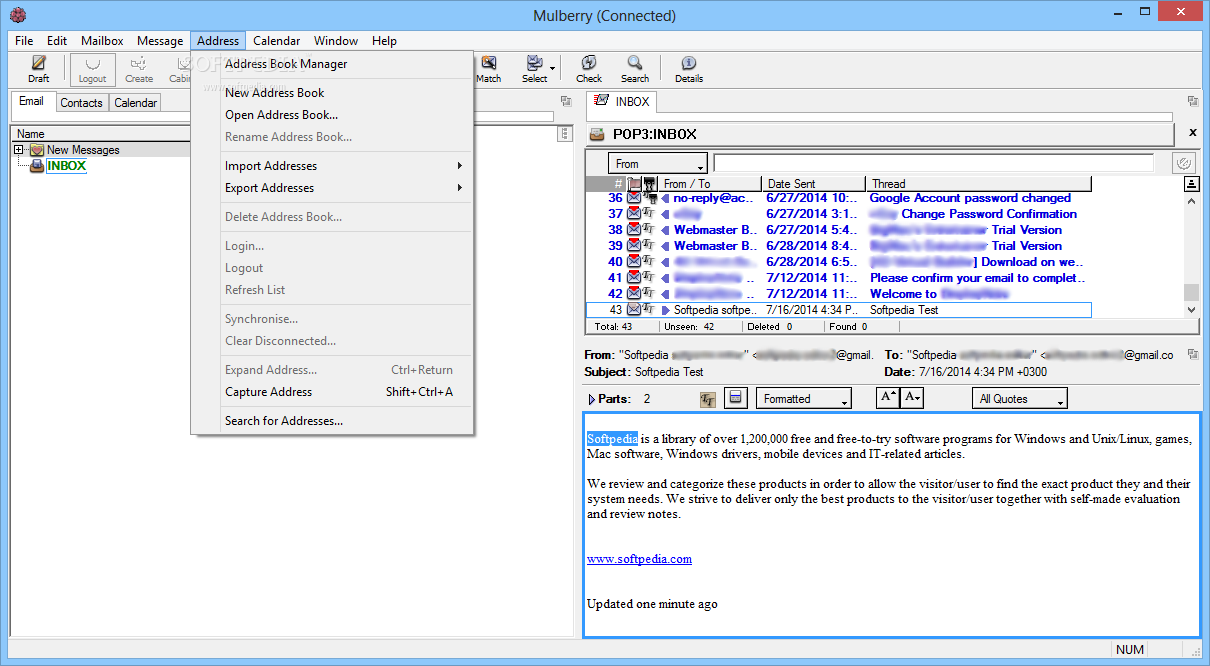Click the address expand icon beside To field
The image size is (1210, 666).
click(x=1192, y=354)
